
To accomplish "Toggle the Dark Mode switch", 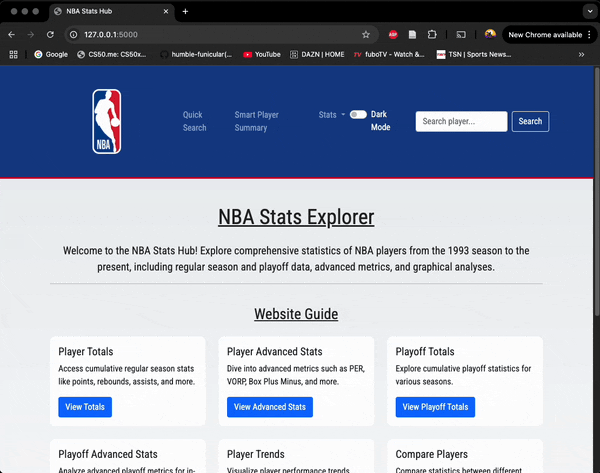I will click(x=358, y=114).
